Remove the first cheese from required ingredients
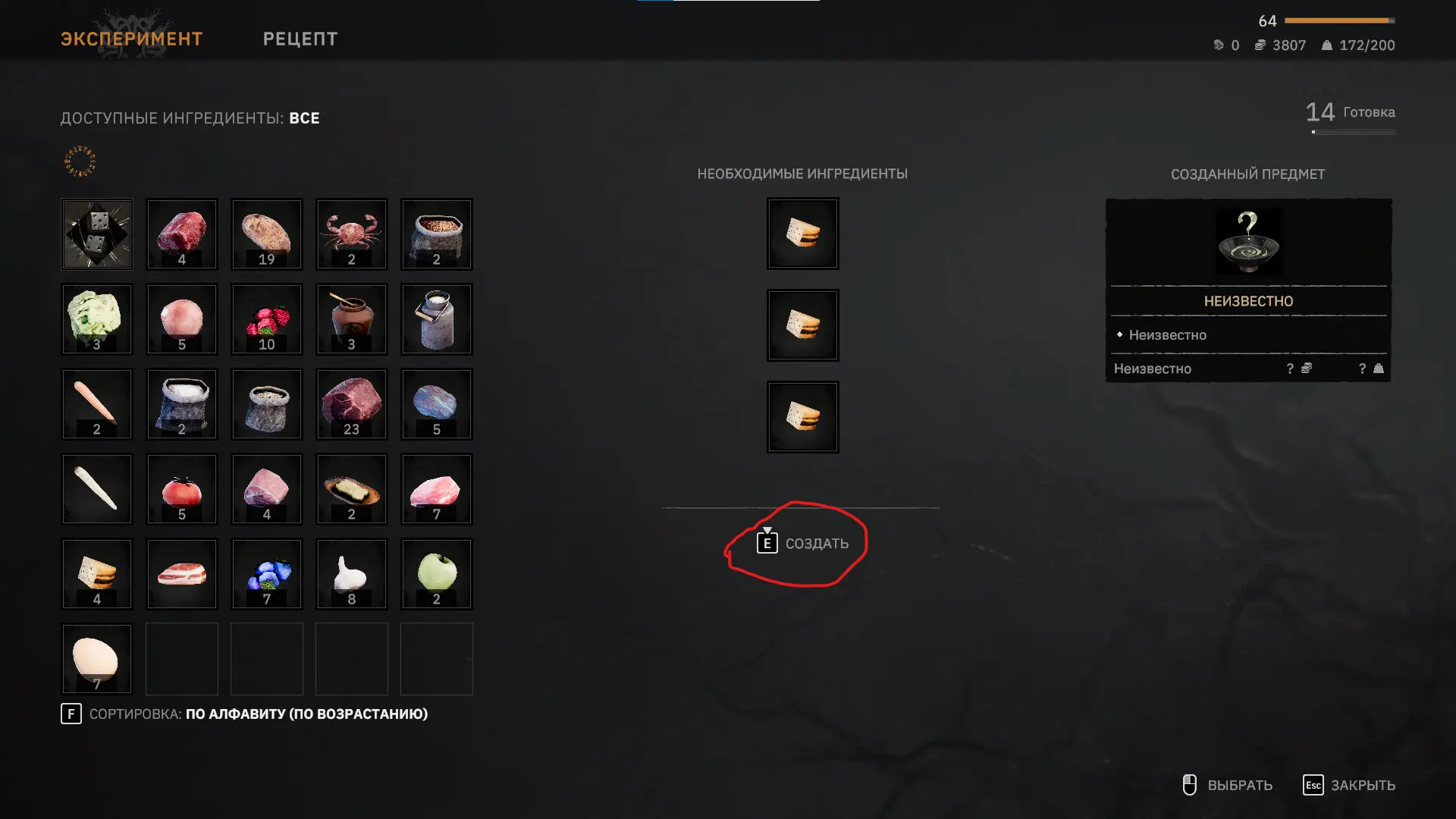This screenshot has width=1456, height=819. pos(803,234)
